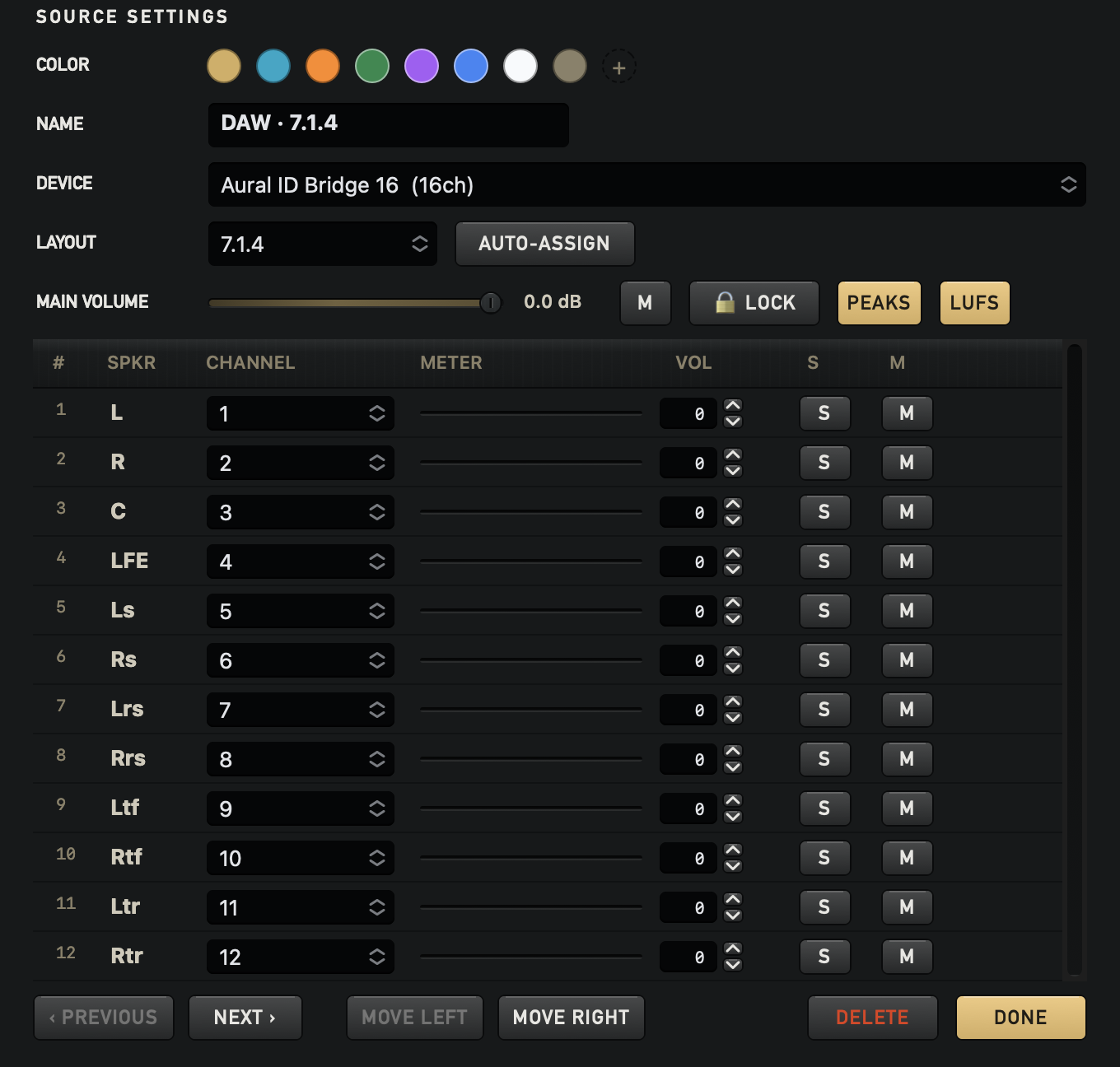Image resolution: width=1120 pixels, height=1067 pixels.
Task: Solo the Ls speaker row
Action: pyautogui.click(x=824, y=611)
